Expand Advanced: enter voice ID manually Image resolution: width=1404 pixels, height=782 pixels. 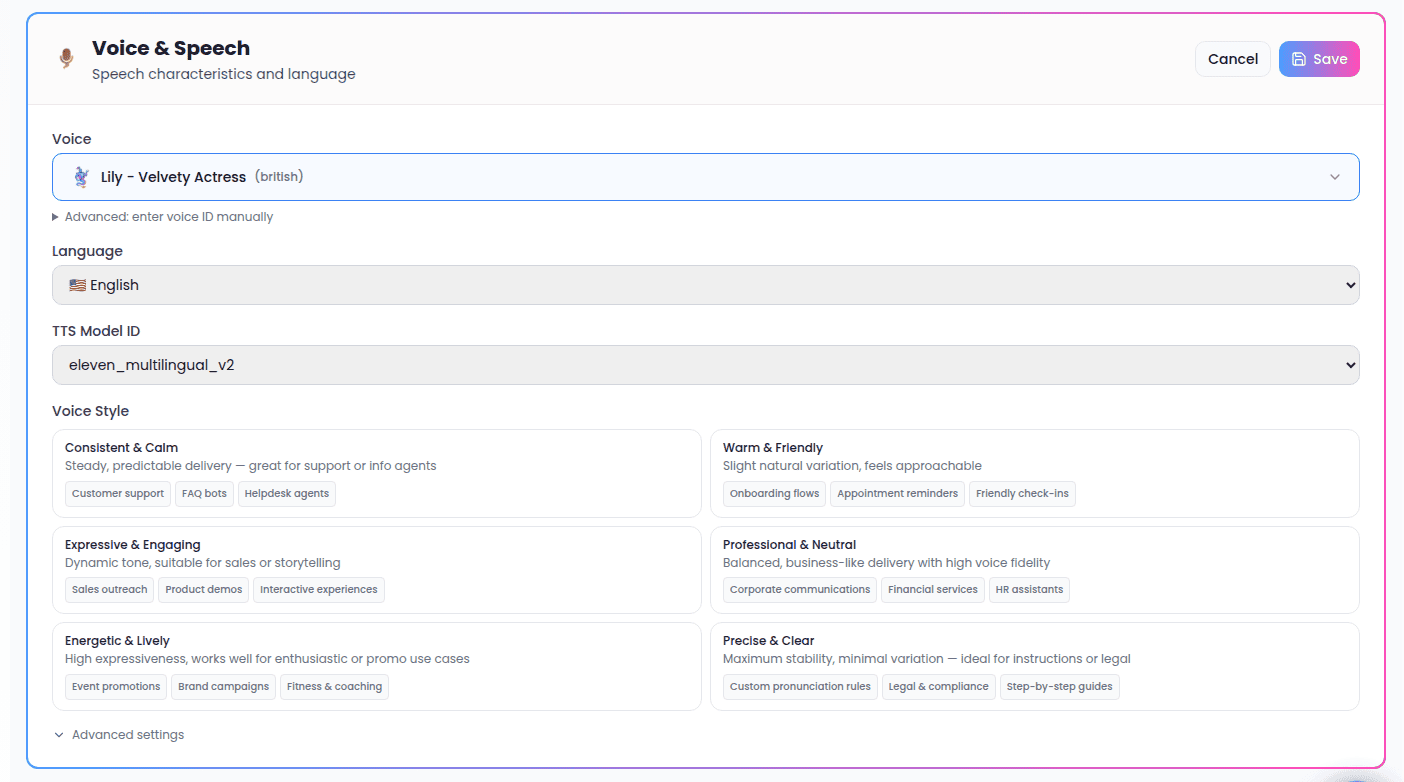[x=163, y=217]
